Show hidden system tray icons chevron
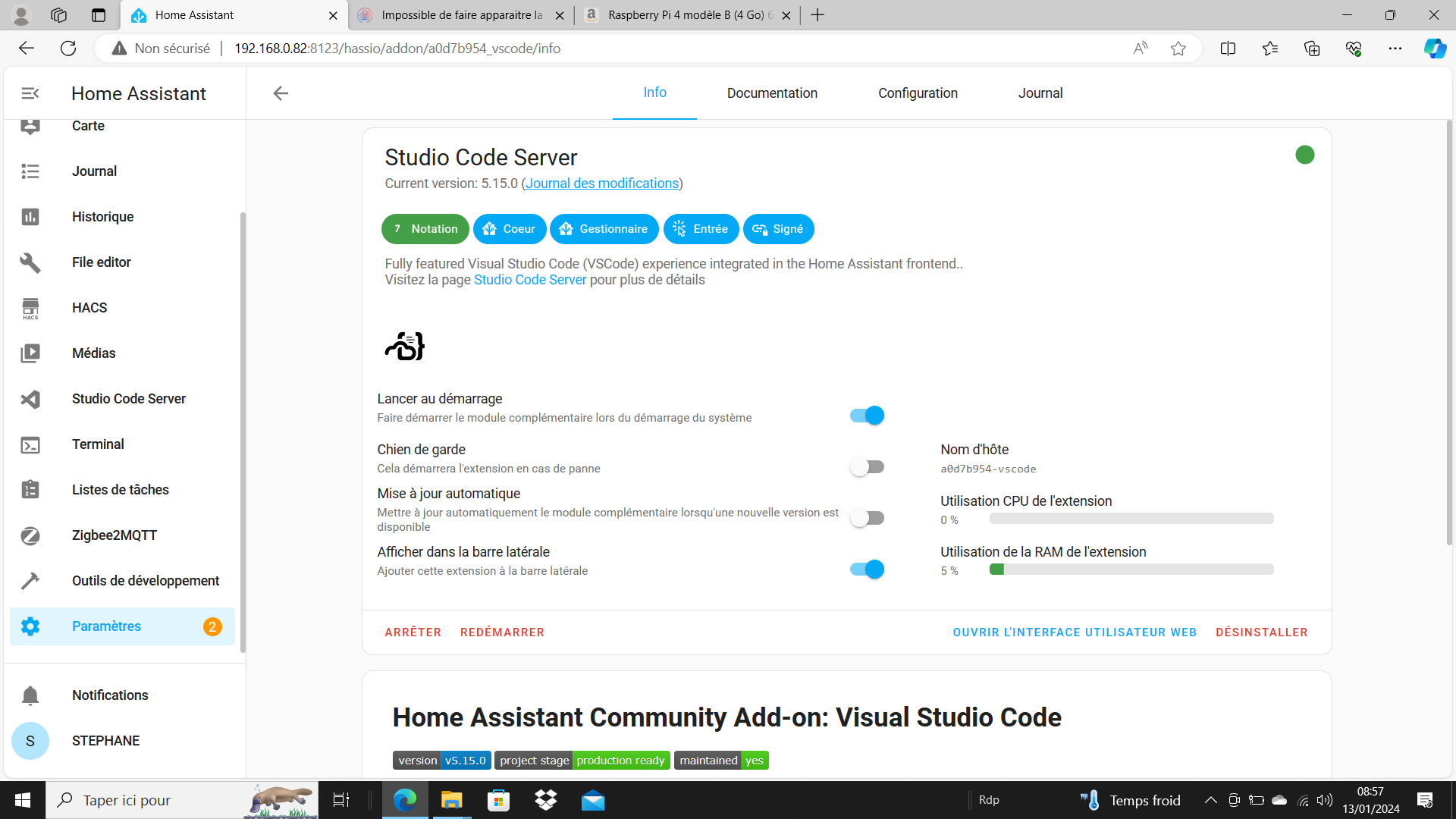 coord(1211,800)
